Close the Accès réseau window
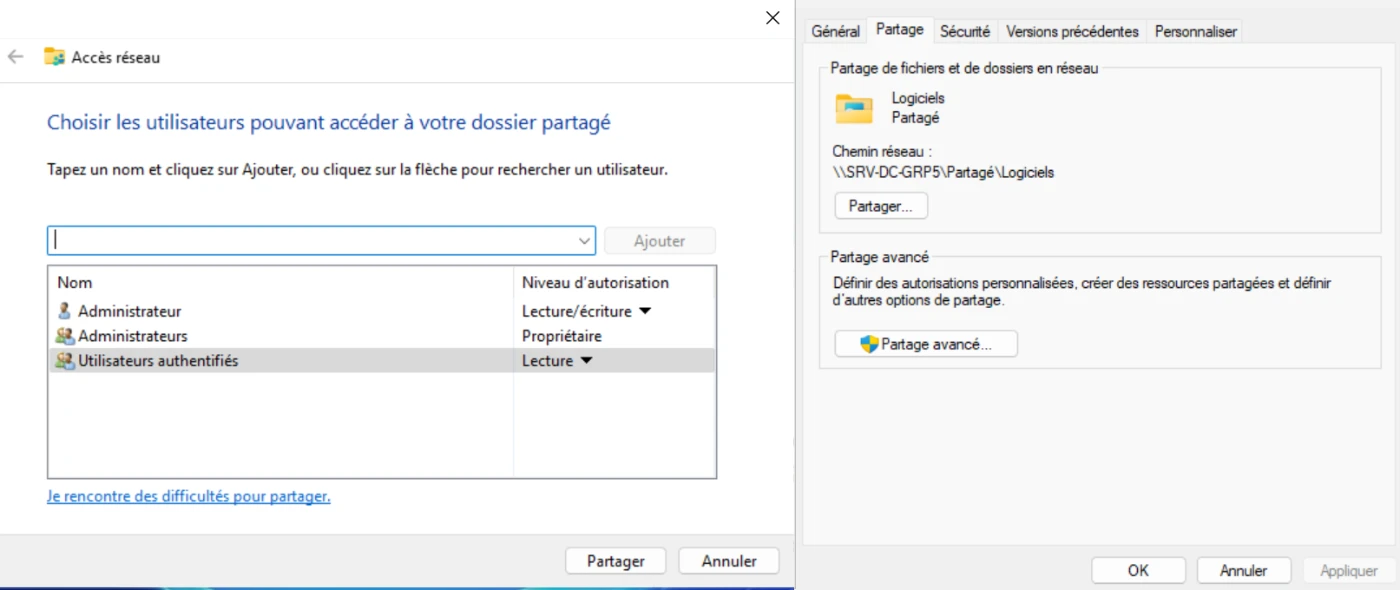 coord(772,18)
